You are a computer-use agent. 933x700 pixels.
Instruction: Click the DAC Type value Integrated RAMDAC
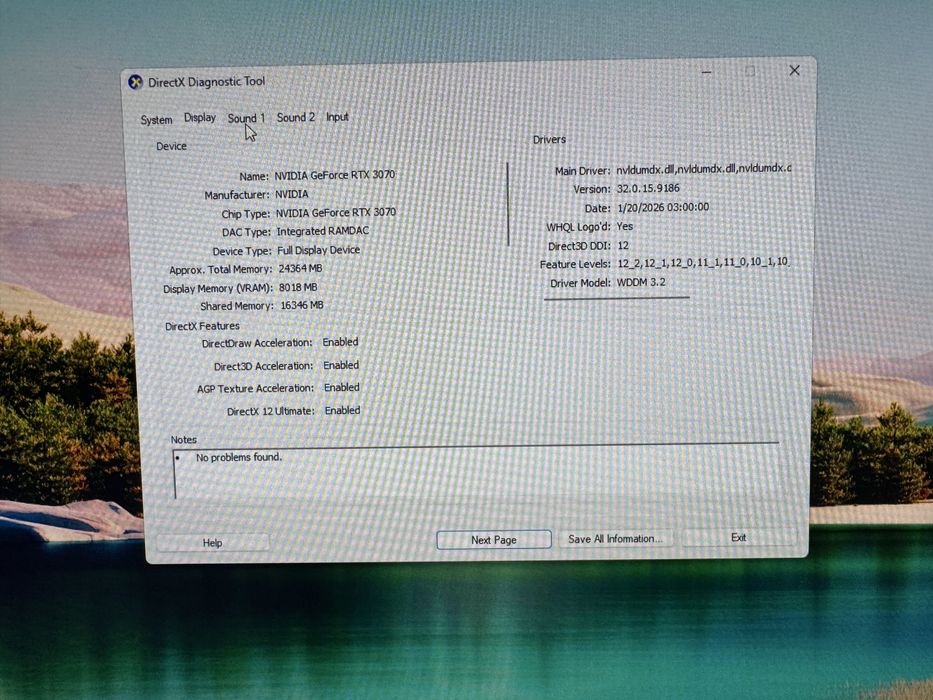[x=323, y=231]
